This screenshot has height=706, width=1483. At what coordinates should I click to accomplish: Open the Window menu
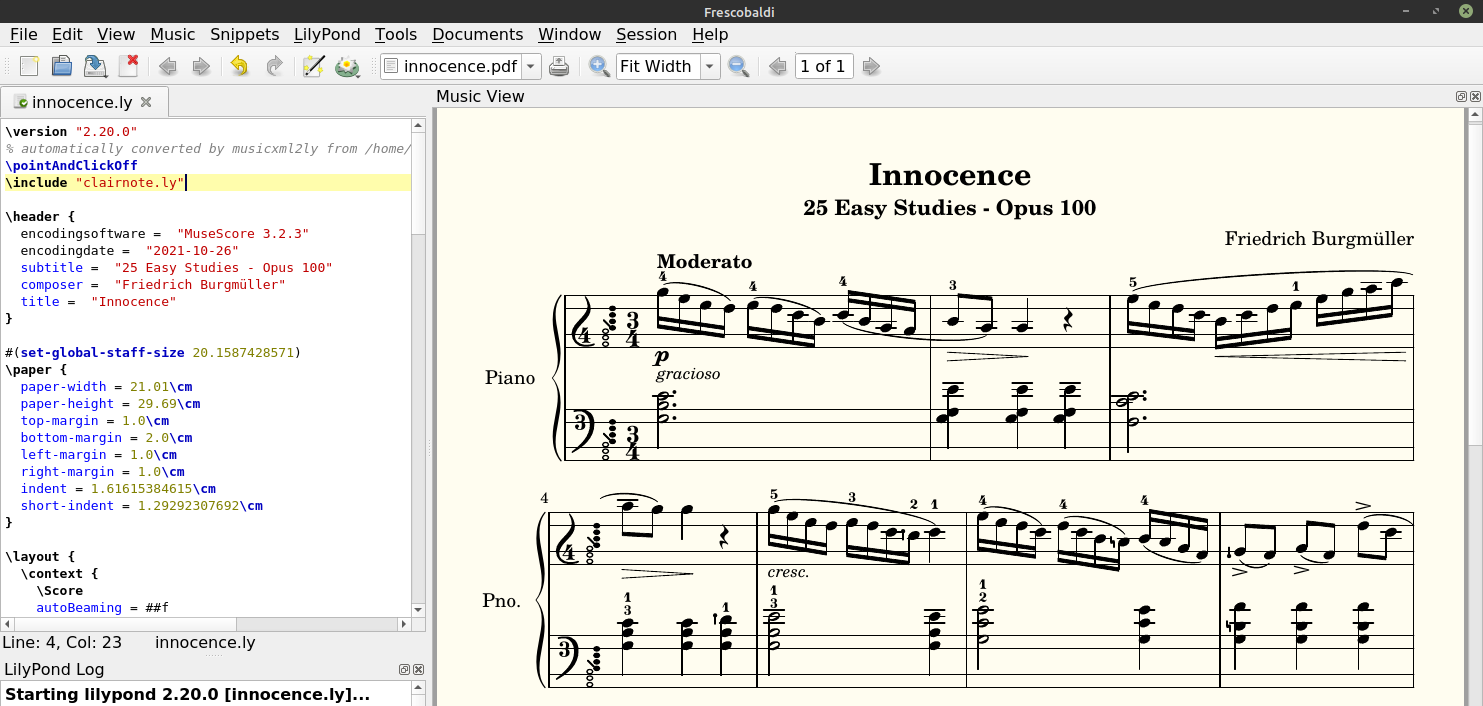click(x=570, y=34)
